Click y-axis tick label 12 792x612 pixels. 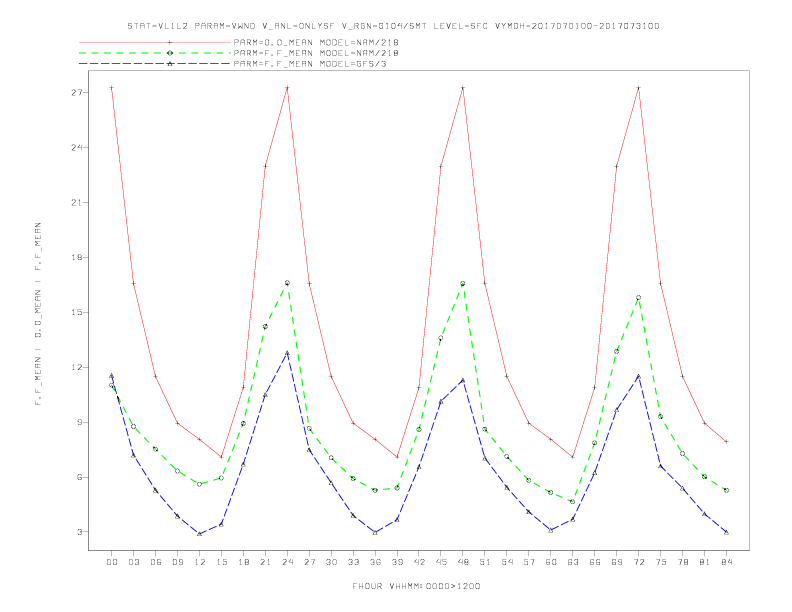(x=77, y=368)
